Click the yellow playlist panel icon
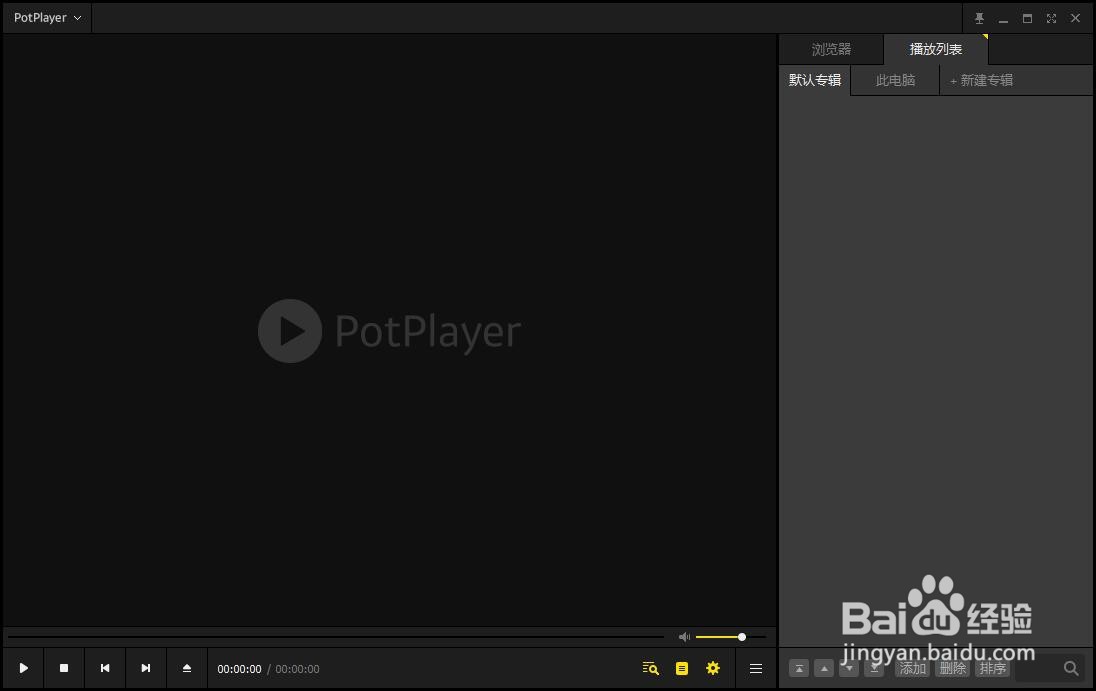 pyautogui.click(x=682, y=668)
